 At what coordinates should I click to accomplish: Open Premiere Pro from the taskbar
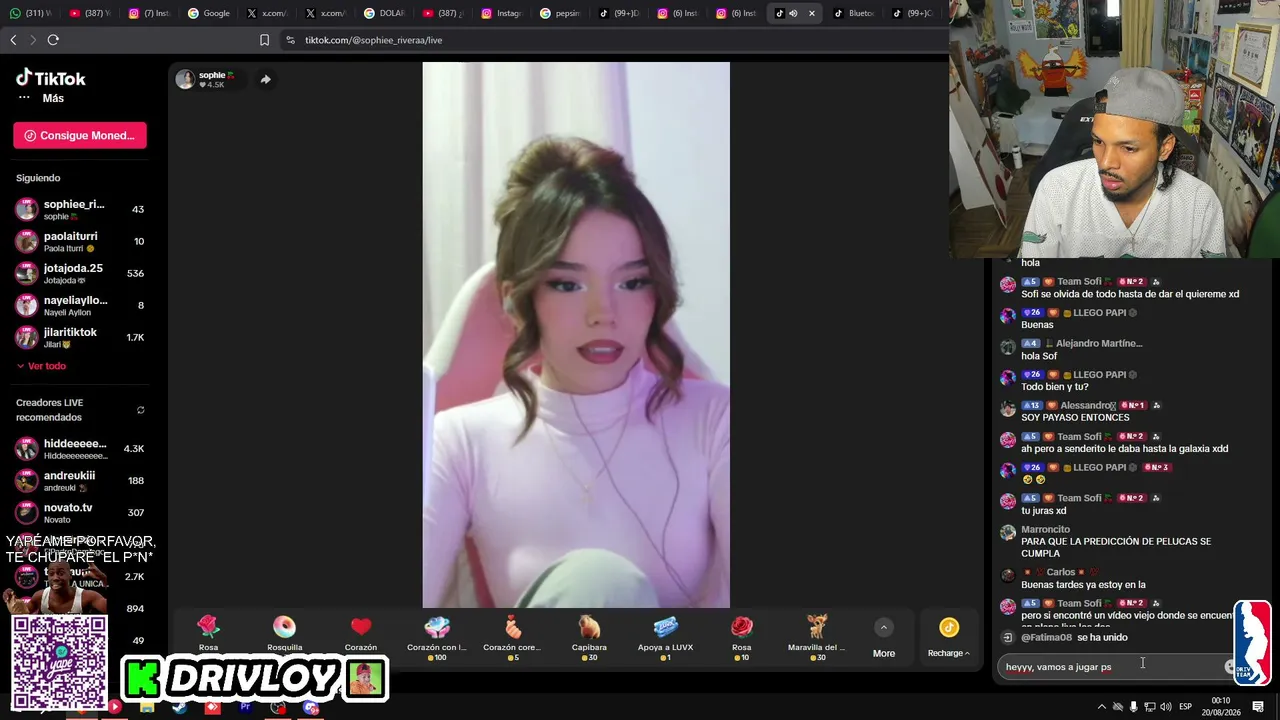pyautogui.click(x=245, y=708)
